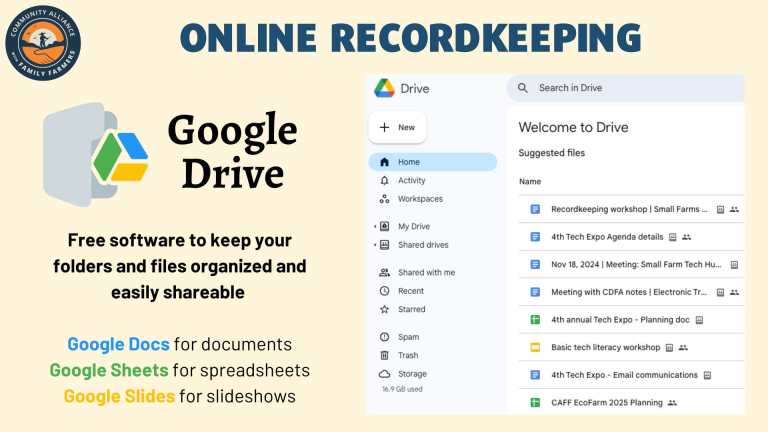Open Starred items via star icon
This screenshot has height=432, width=768.
click(x=385, y=310)
